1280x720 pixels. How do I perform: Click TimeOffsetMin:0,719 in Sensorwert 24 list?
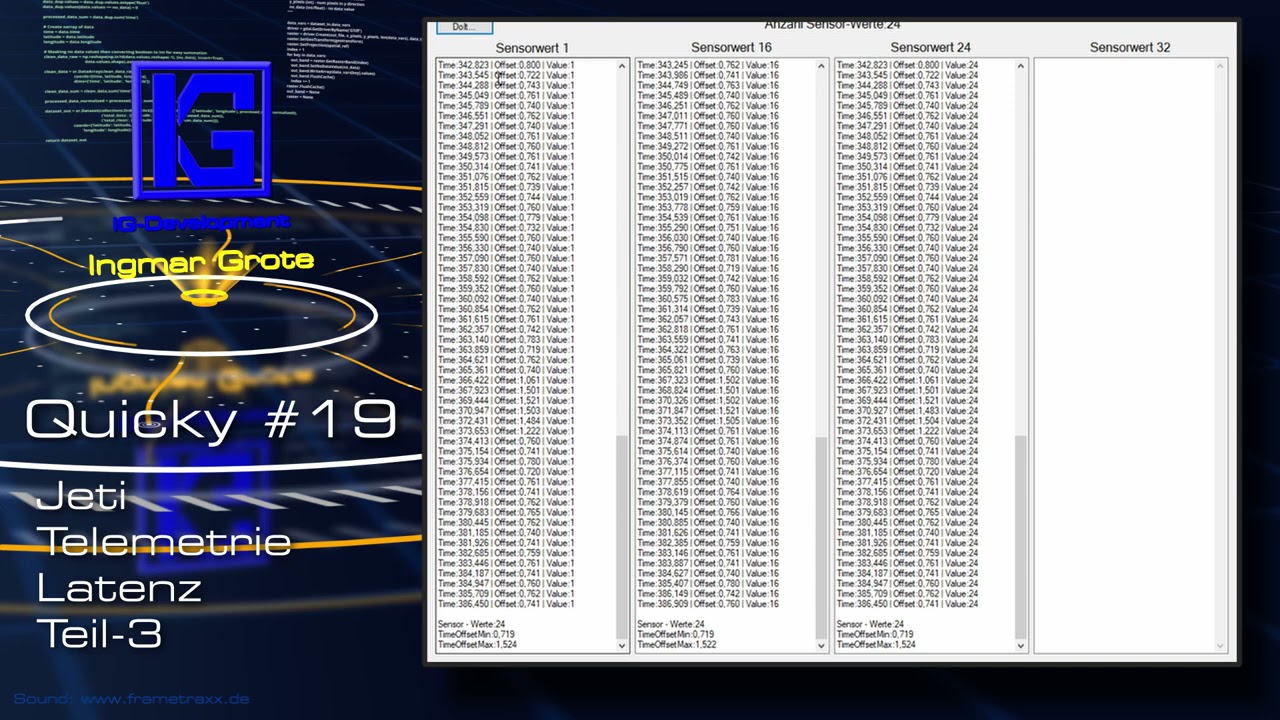(x=875, y=635)
